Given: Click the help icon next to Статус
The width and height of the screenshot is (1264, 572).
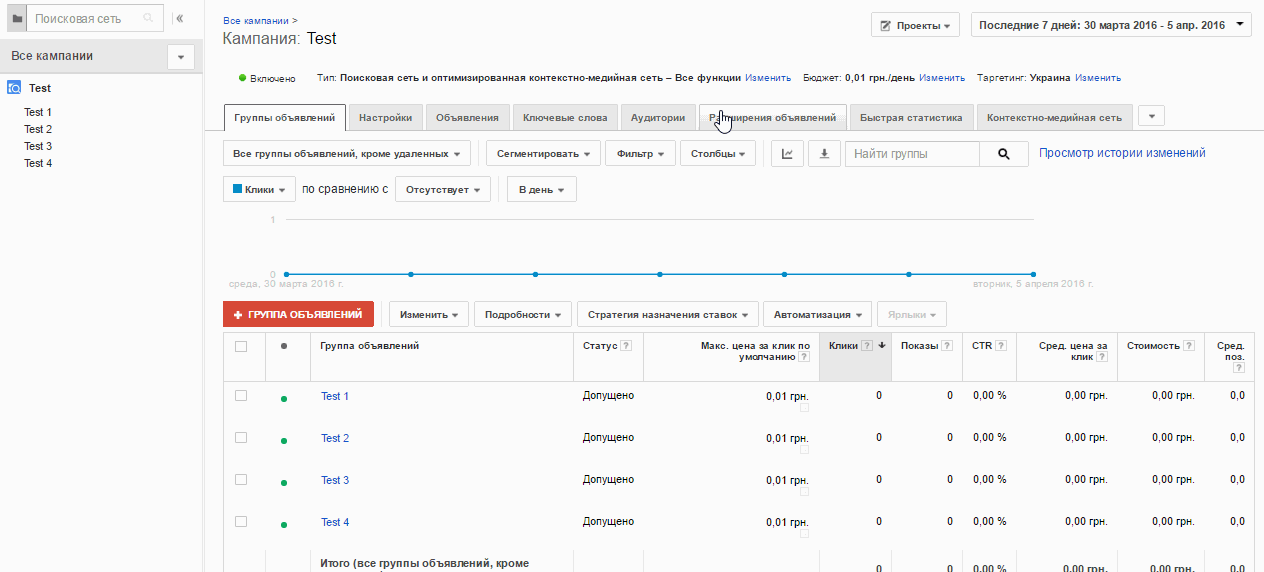Looking at the screenshot, I should tap(626, 346).
